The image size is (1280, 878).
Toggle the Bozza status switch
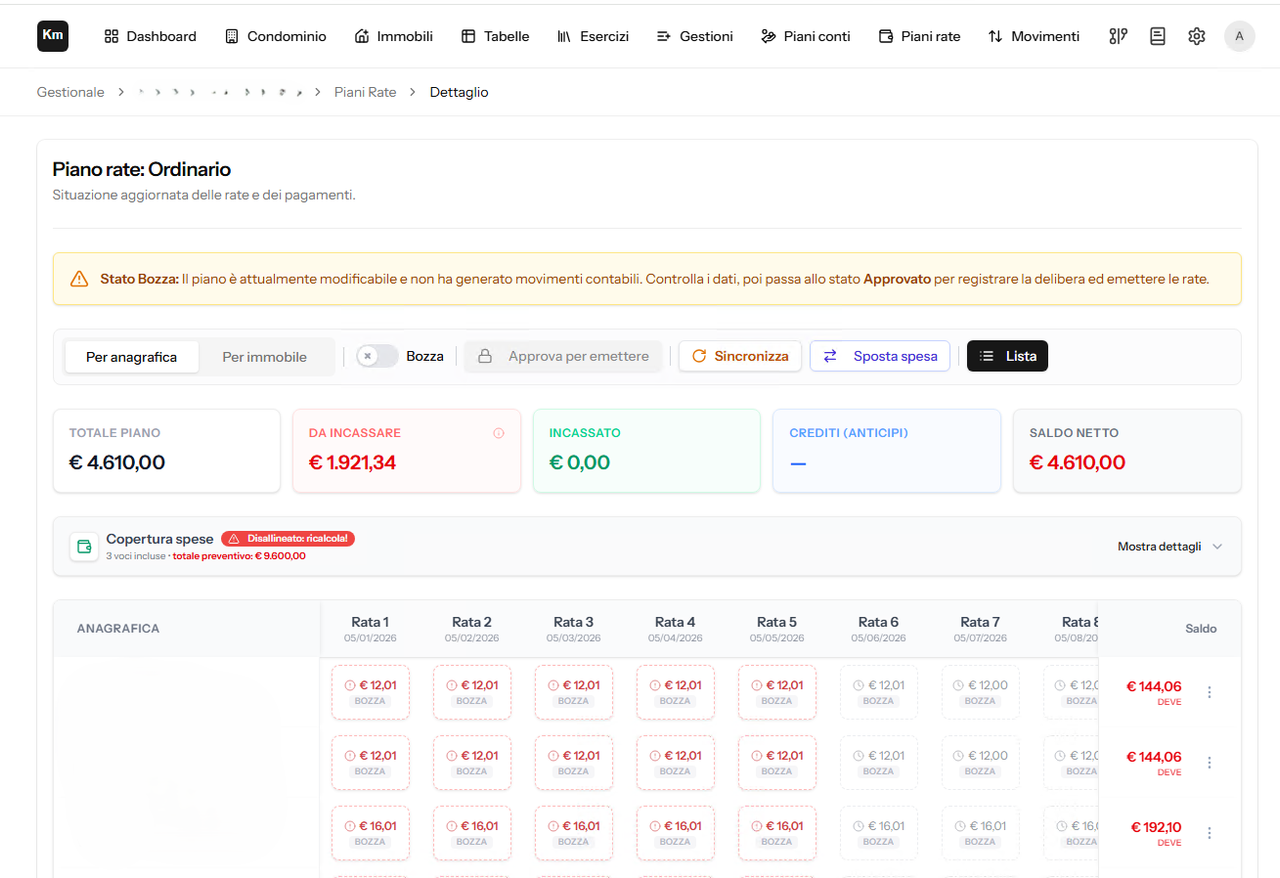point(377,356)
